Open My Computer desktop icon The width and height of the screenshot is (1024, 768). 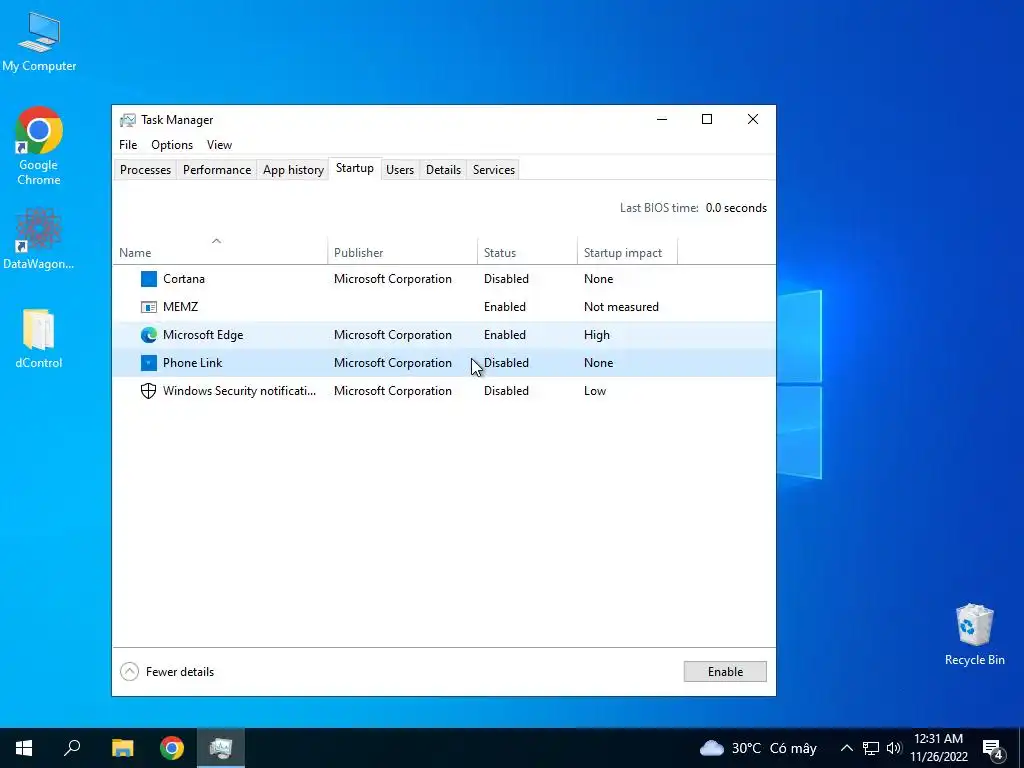pos(39,41)
